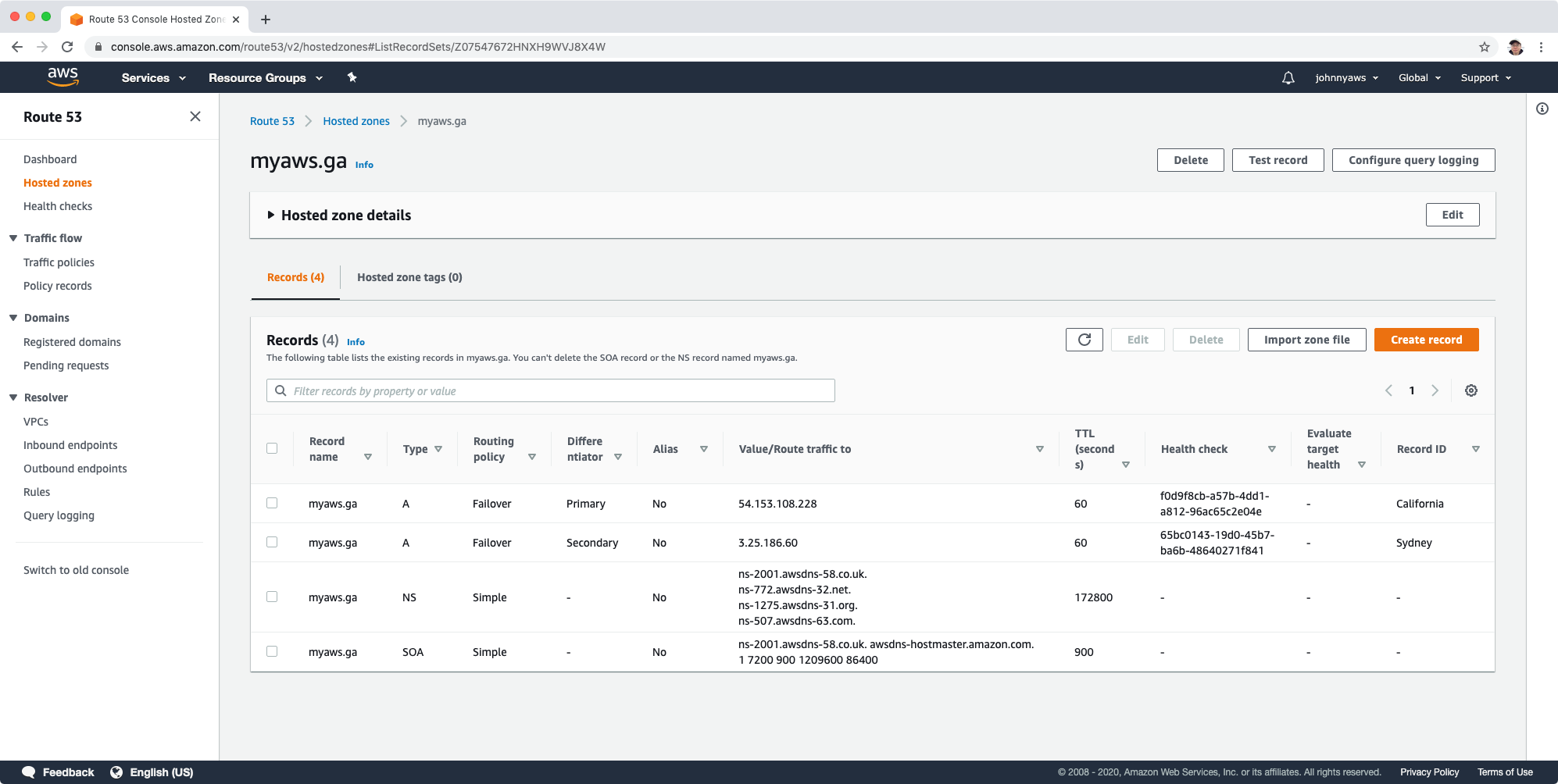Open the Services dropdown menu

pyautogui.click(x=154, y=77)
